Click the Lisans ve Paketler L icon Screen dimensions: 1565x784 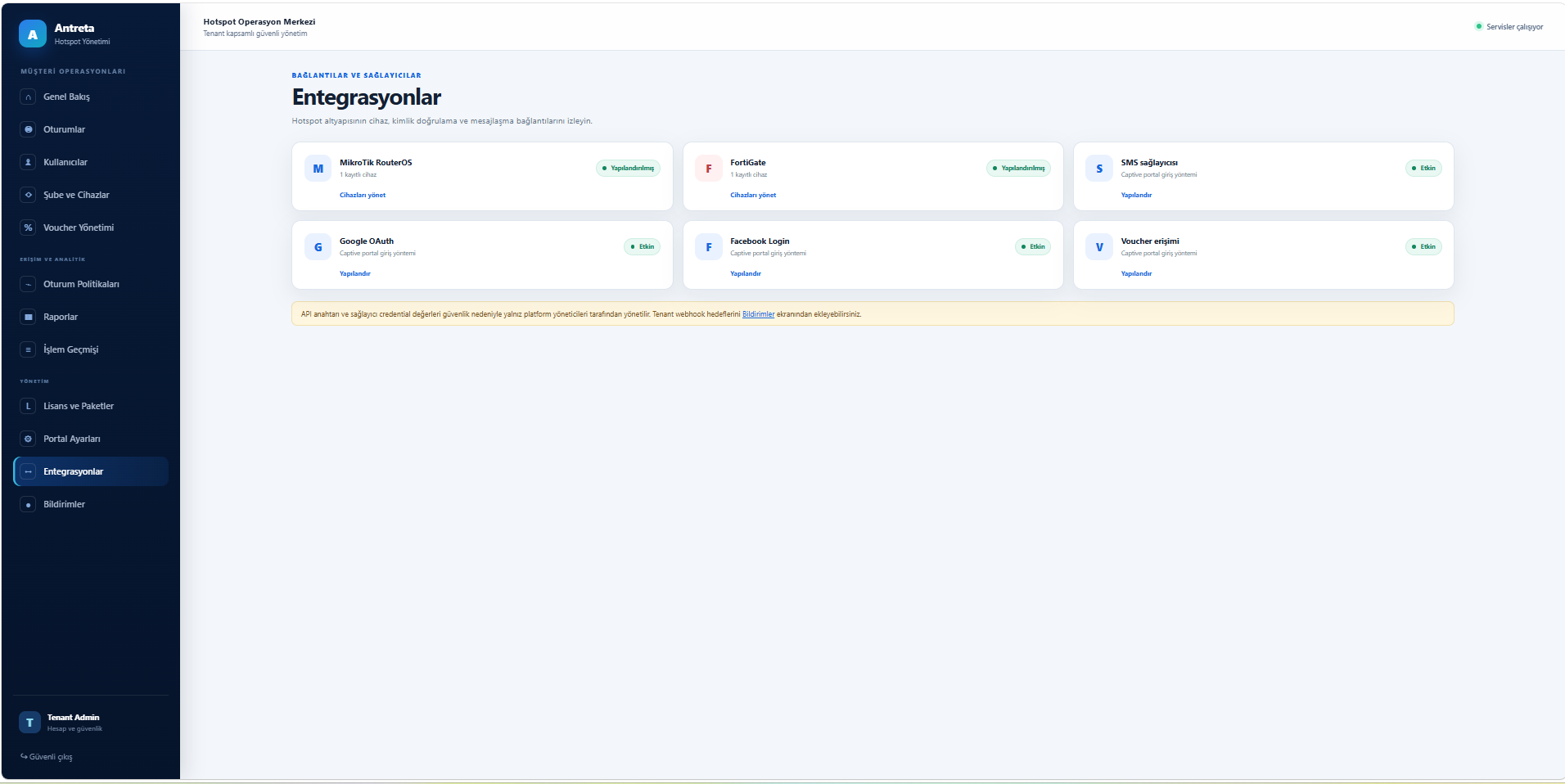29,406
